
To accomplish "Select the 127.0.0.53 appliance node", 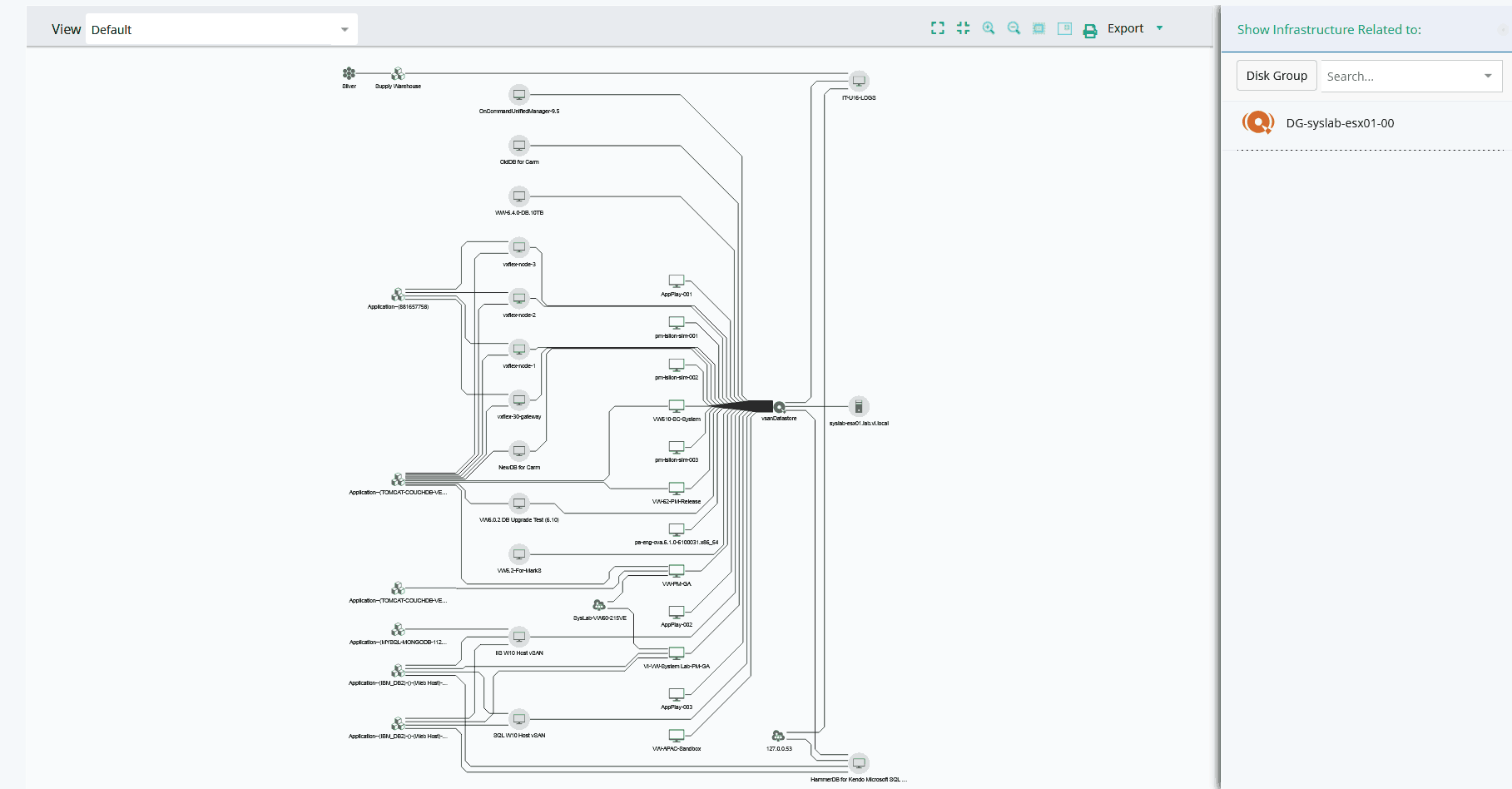I will pyautogui.click(x=778, y=736).
